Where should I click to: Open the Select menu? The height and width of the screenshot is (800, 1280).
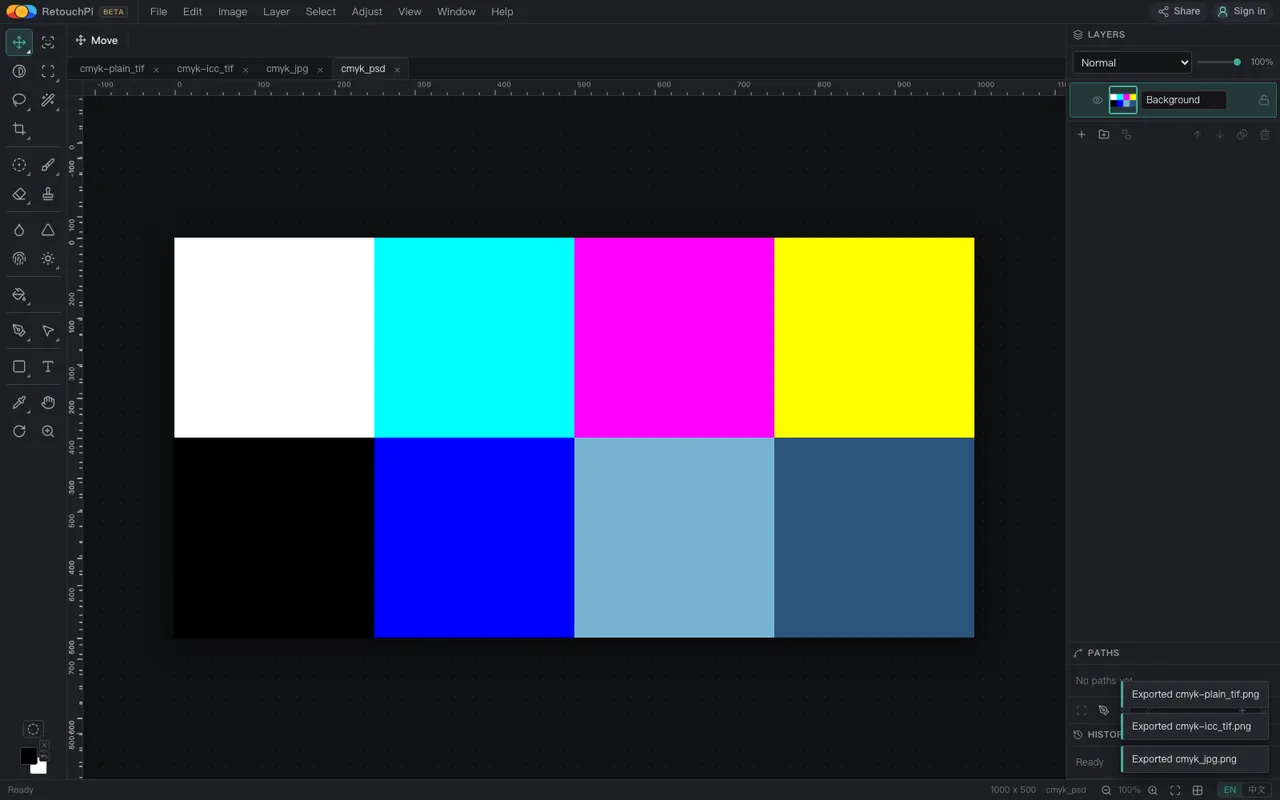[x=321, y=12]
